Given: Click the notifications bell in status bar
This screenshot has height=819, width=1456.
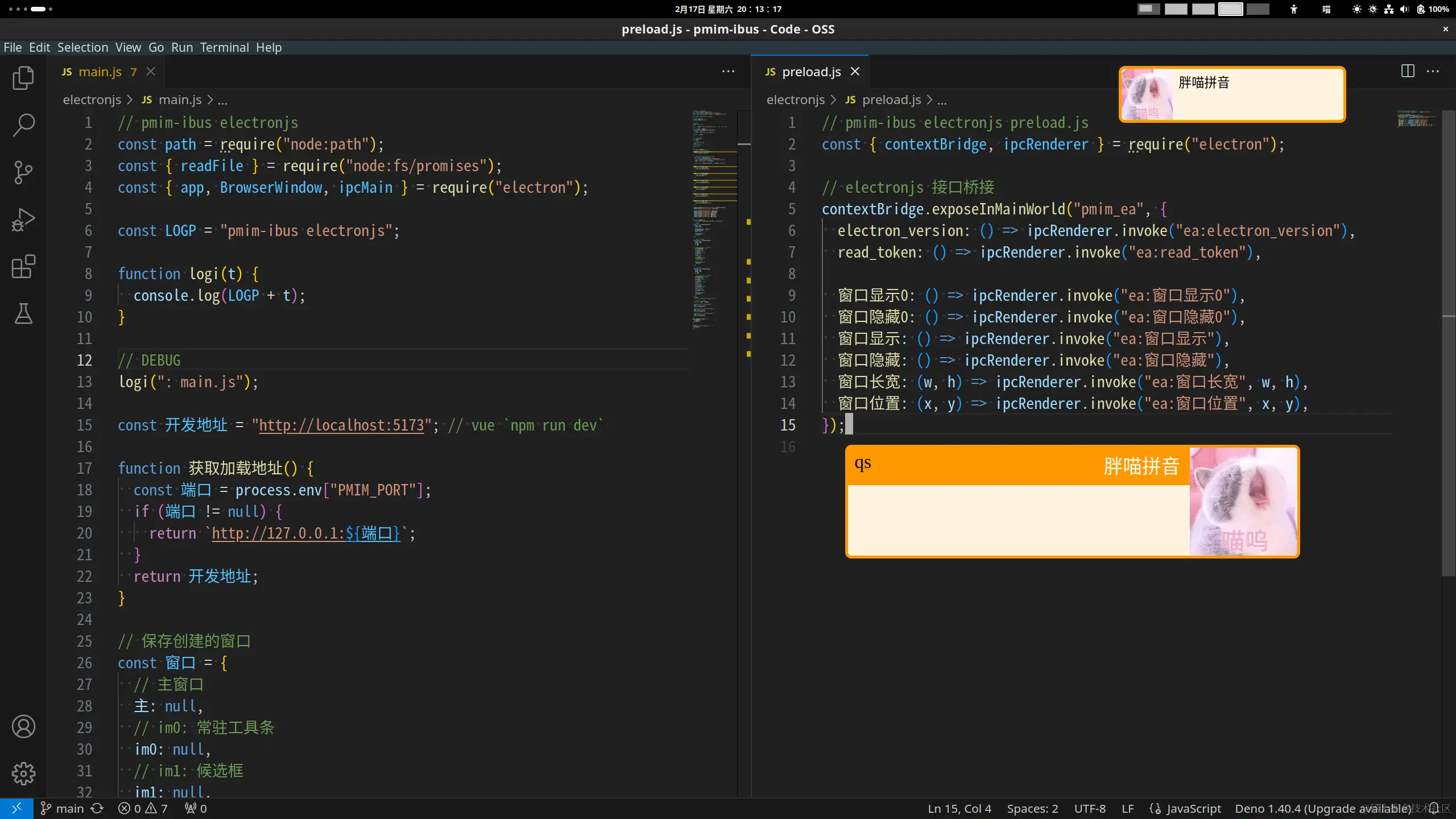Looking at the screenshot, I should pos(1434,809).
